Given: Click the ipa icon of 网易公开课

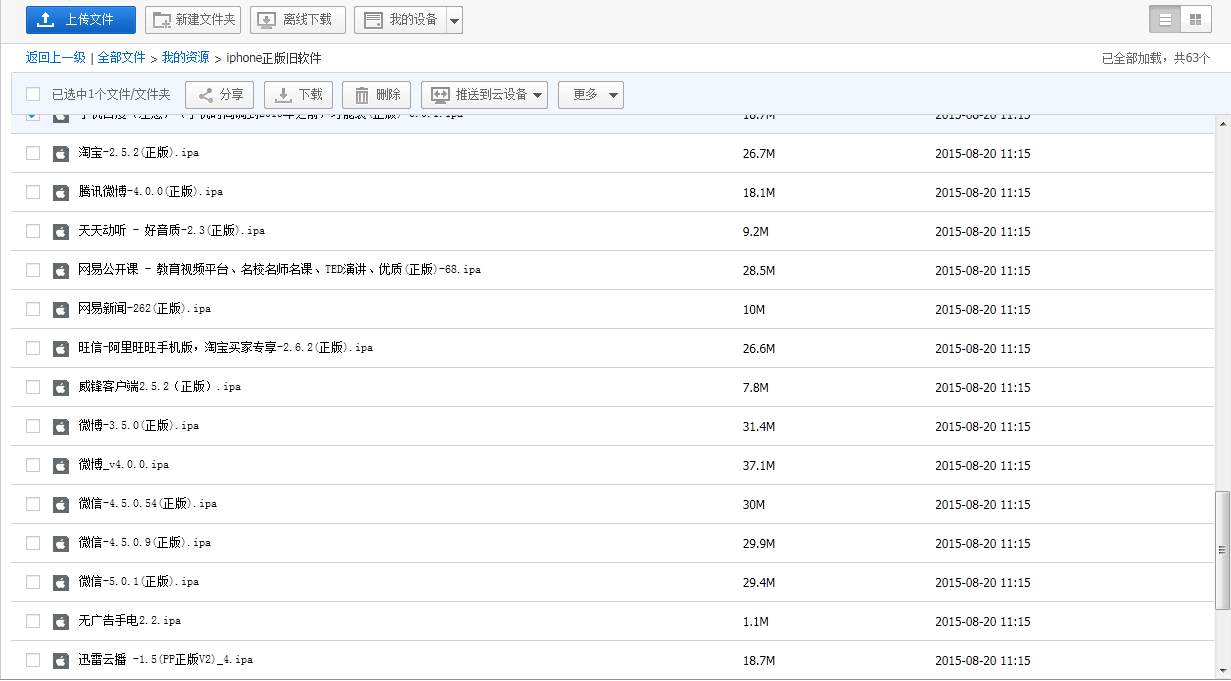Looking at the screenshot, I should (61, 271).
